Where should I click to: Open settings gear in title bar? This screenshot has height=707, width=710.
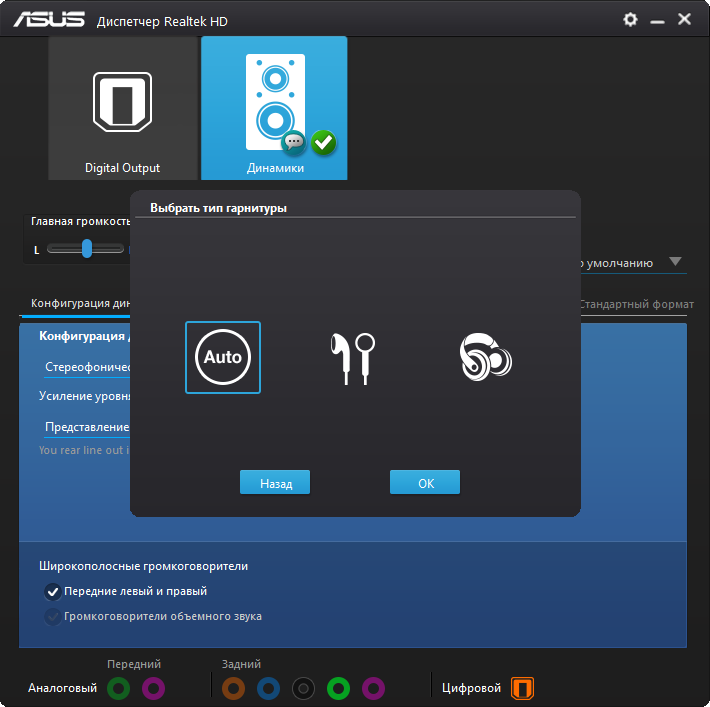pyautogui.click(x=630, y=19)
